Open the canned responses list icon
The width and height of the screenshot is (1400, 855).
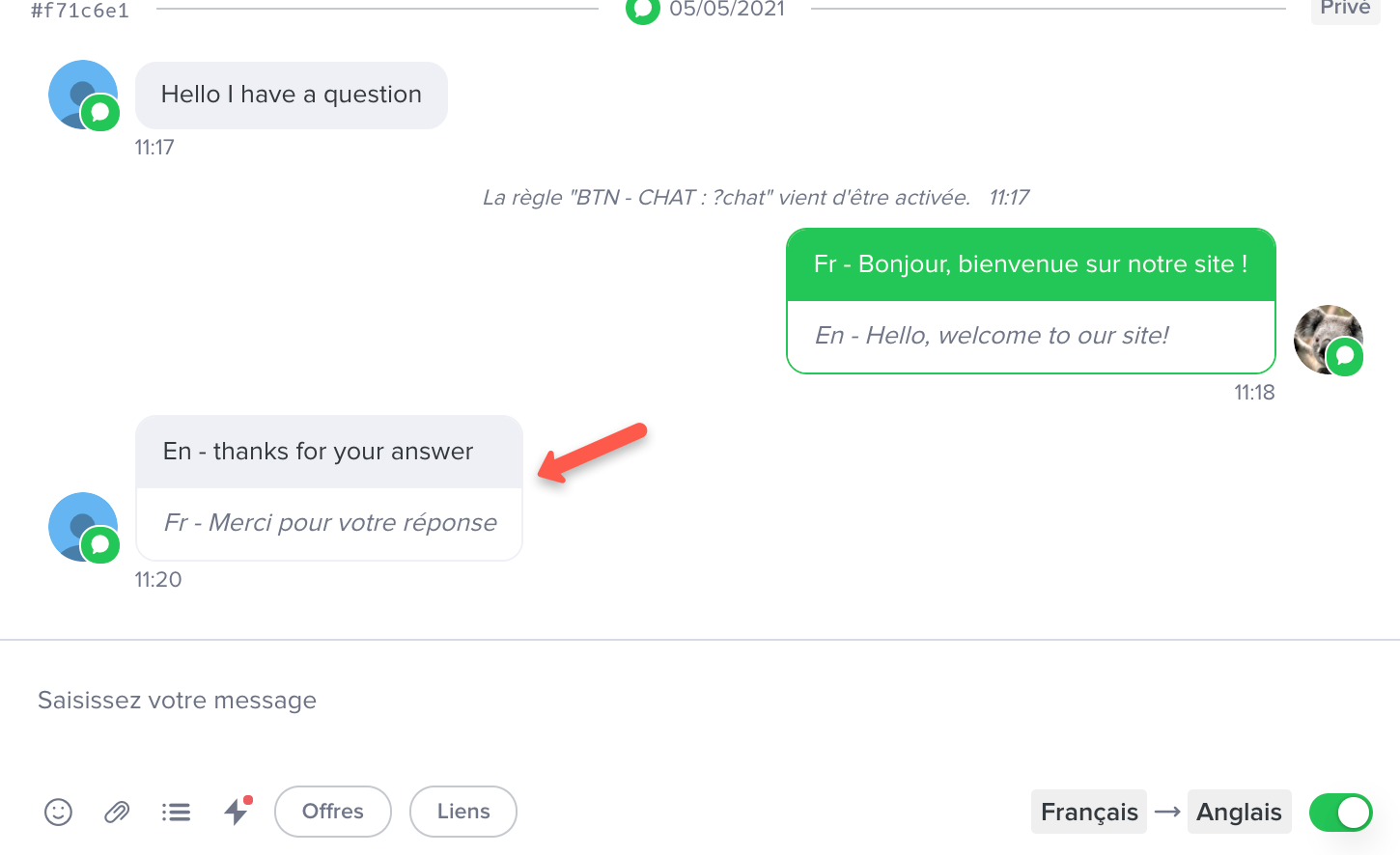(x=176, y=813)
